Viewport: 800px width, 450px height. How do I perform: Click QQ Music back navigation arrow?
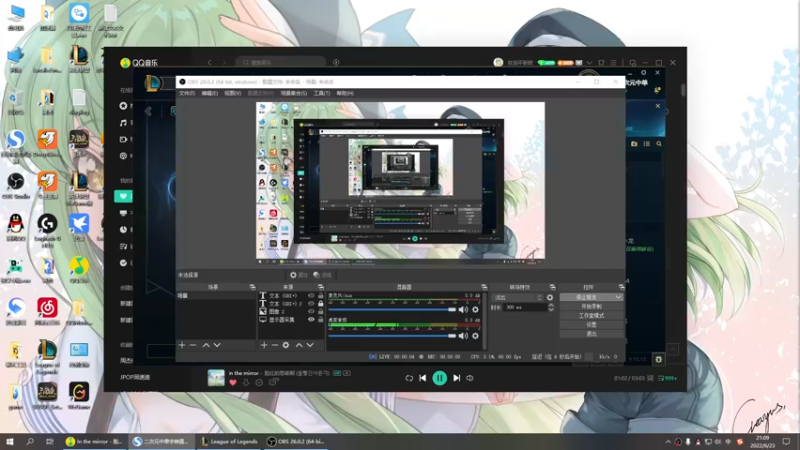[x=209, y=62]
